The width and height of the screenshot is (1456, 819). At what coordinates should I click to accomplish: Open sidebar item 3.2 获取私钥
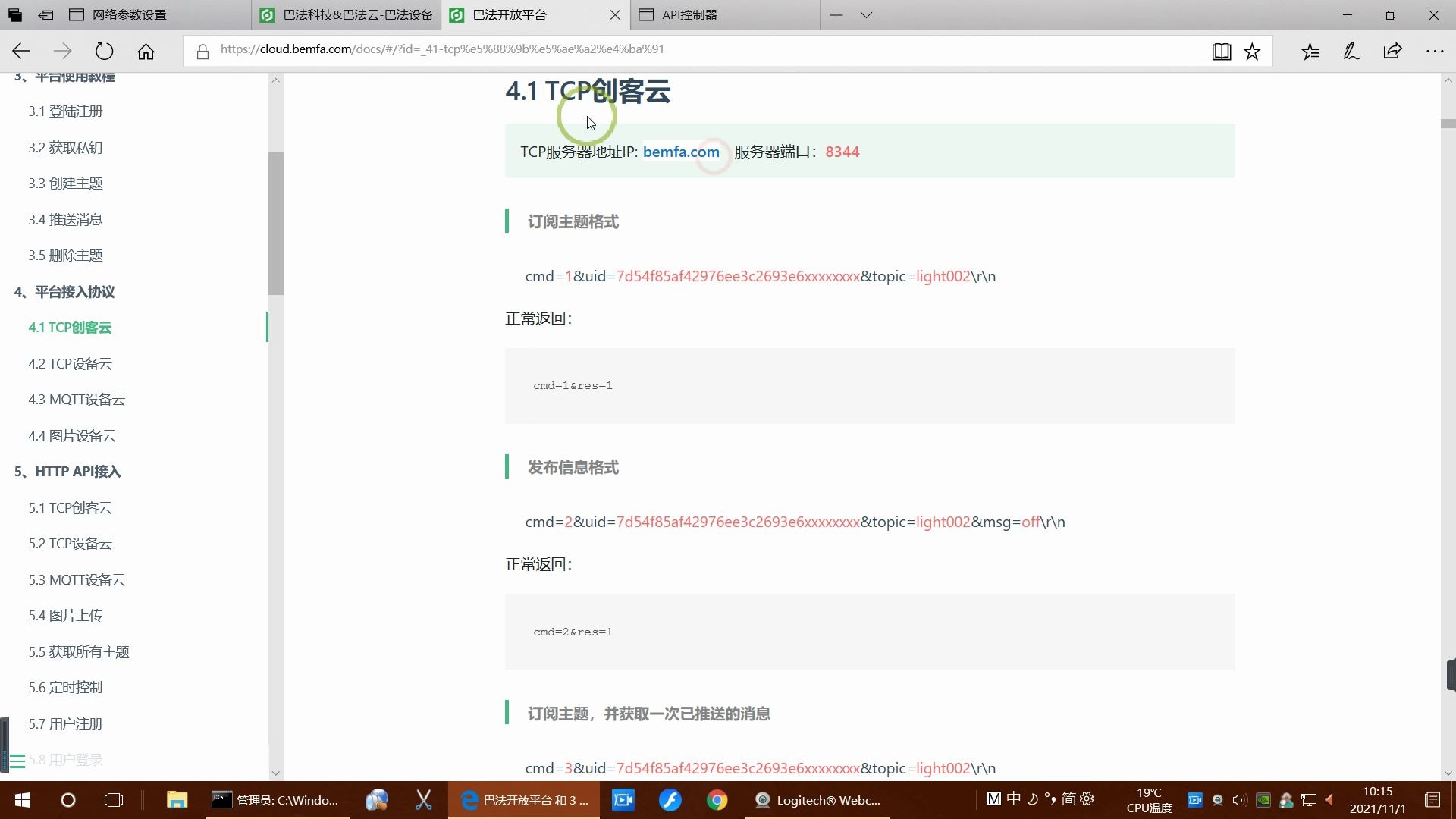pos(65,148)
